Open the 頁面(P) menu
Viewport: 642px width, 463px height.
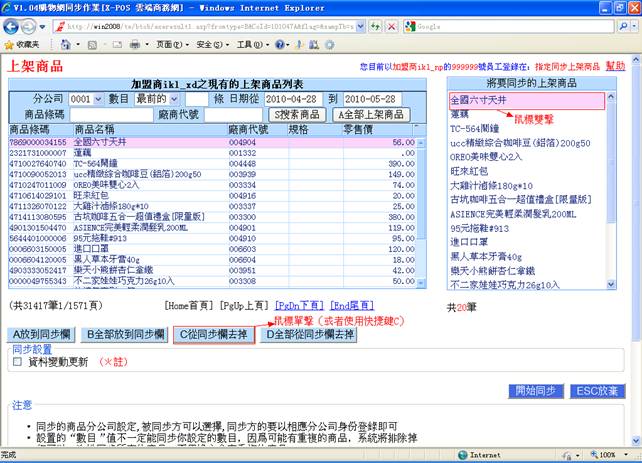(171, 45)
